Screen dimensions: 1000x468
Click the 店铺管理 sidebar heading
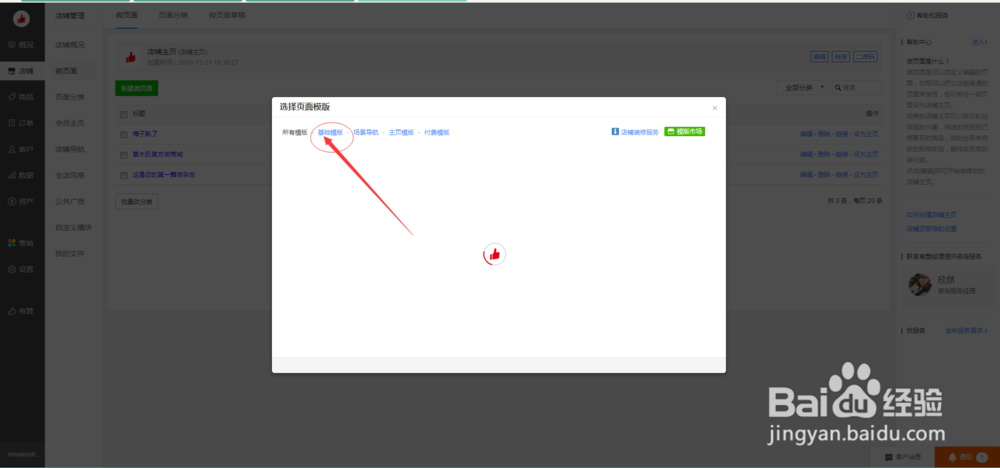69,15
